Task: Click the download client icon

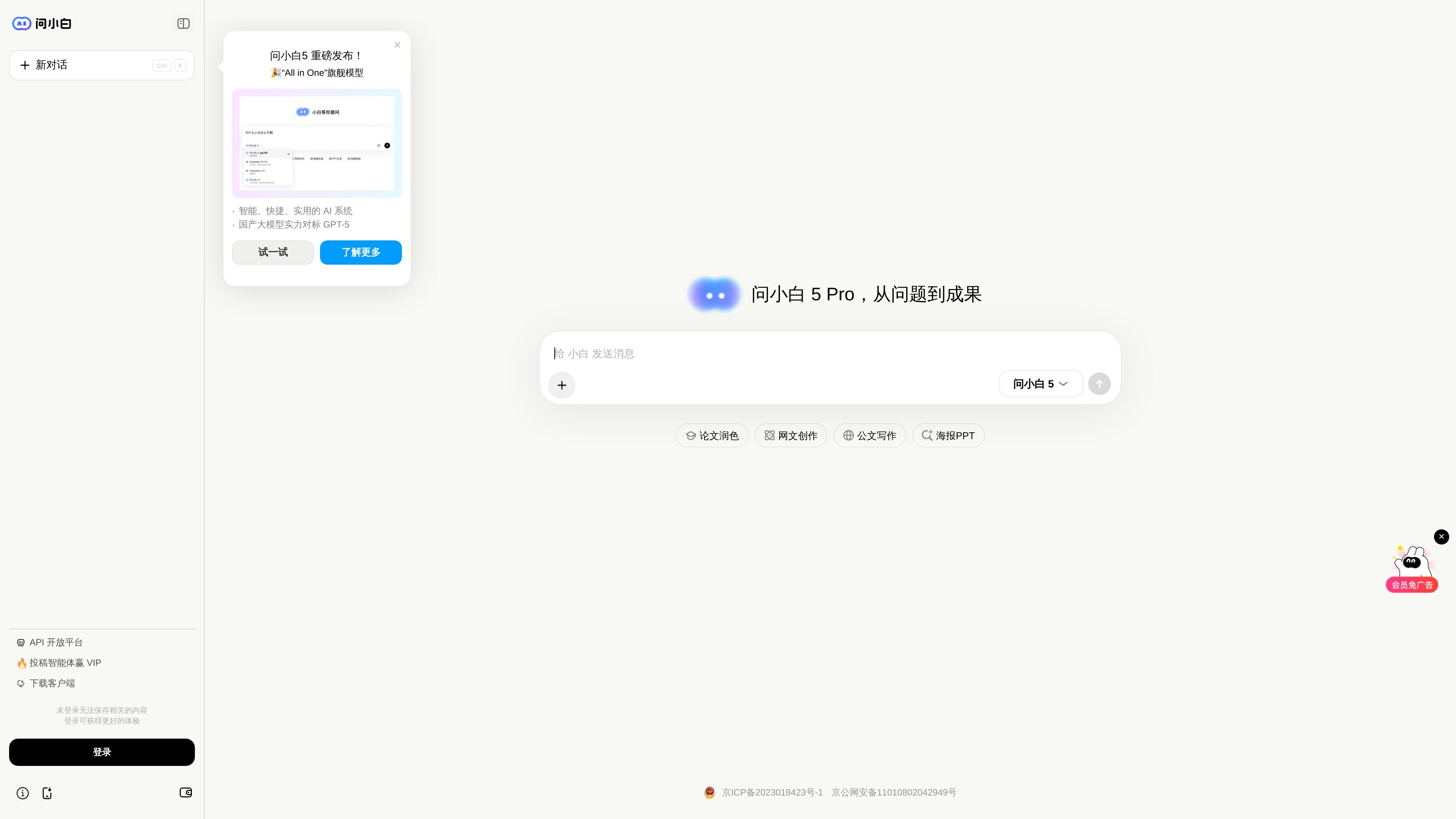Action: [x=21, y=683]
